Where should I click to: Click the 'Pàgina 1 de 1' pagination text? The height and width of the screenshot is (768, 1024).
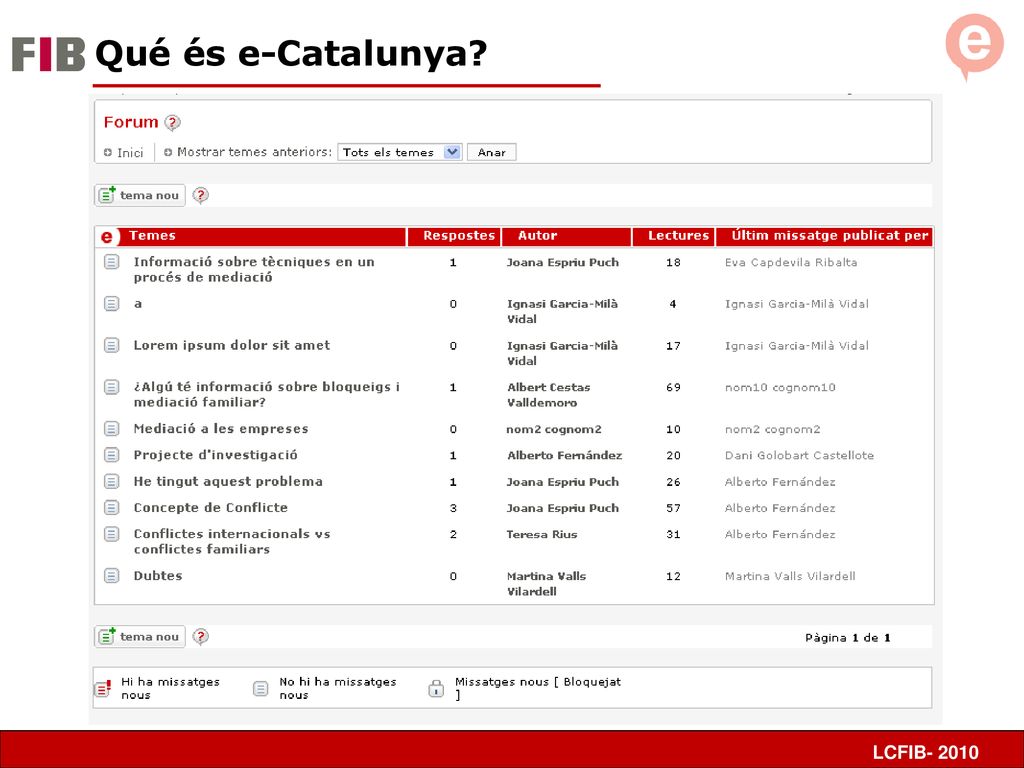coord(848,638)
